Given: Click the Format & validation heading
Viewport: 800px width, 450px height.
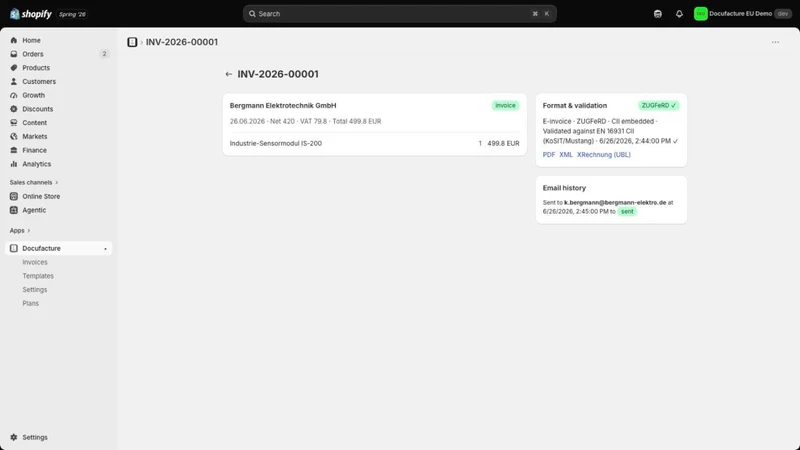Looking at the screenshot, I should coord(574,106).
